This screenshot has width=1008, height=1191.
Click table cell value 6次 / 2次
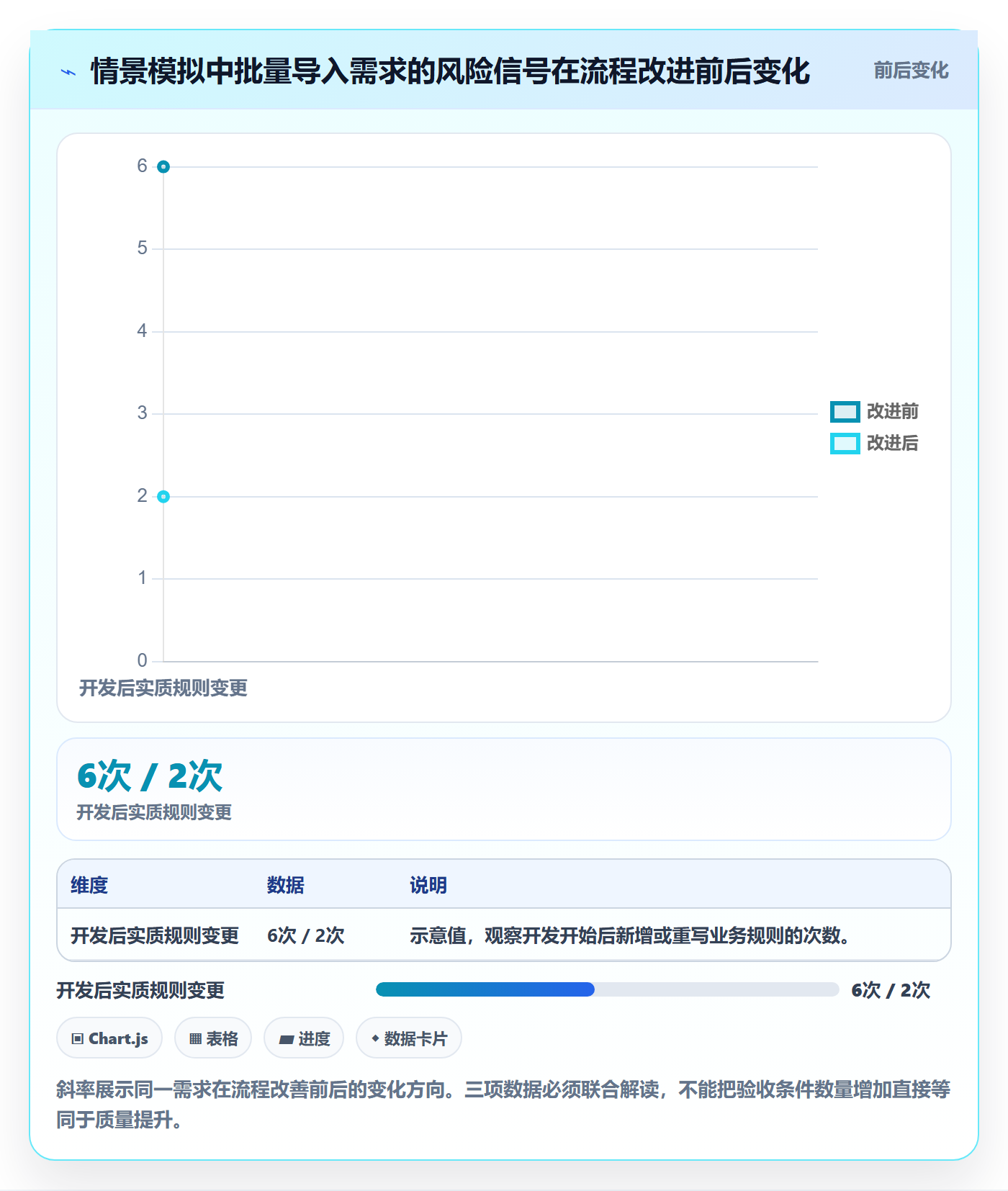[306, 935]
